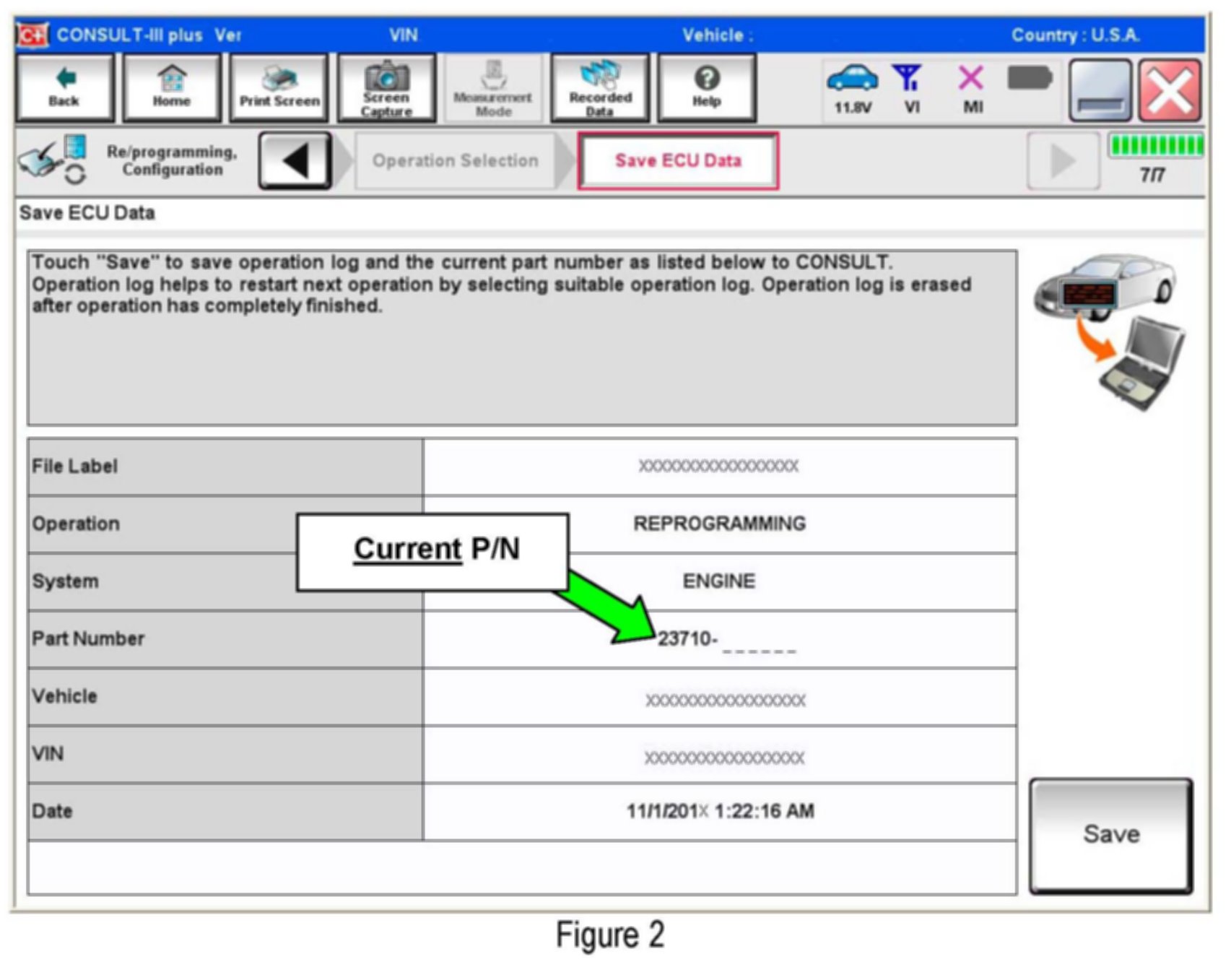The height and width of the screenshot is (980, 1231).
Task: Click the MI connection status icon
Action: coord(972,88)
